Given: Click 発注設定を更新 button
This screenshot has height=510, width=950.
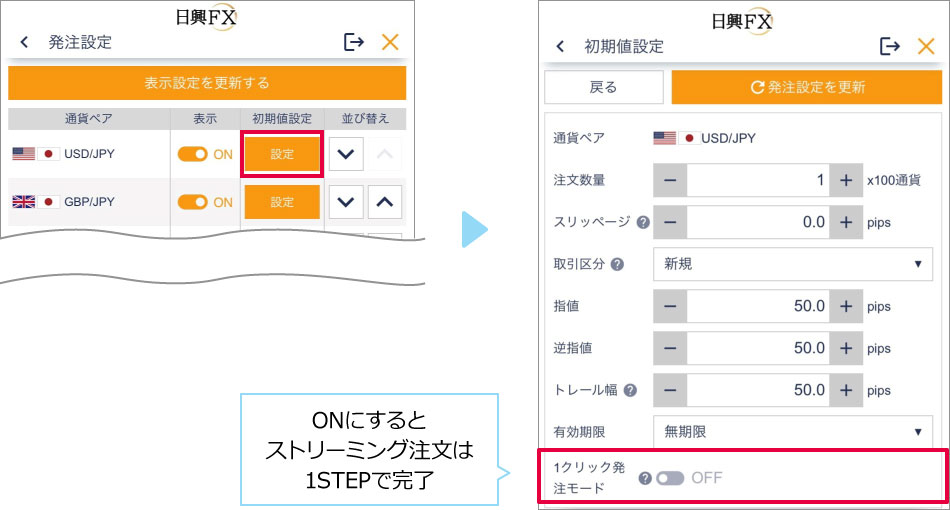Looking at the screenshot, I should click(x=807, y=87).
